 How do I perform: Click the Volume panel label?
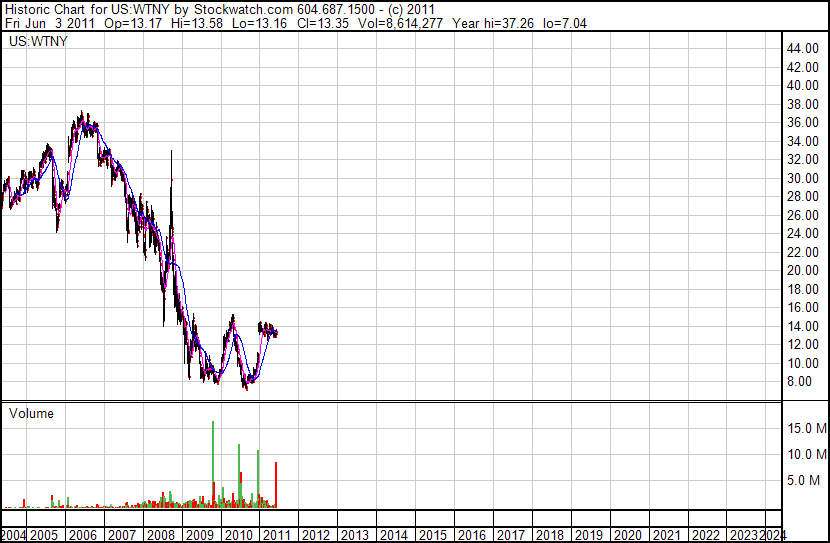[x=31, y=413]
